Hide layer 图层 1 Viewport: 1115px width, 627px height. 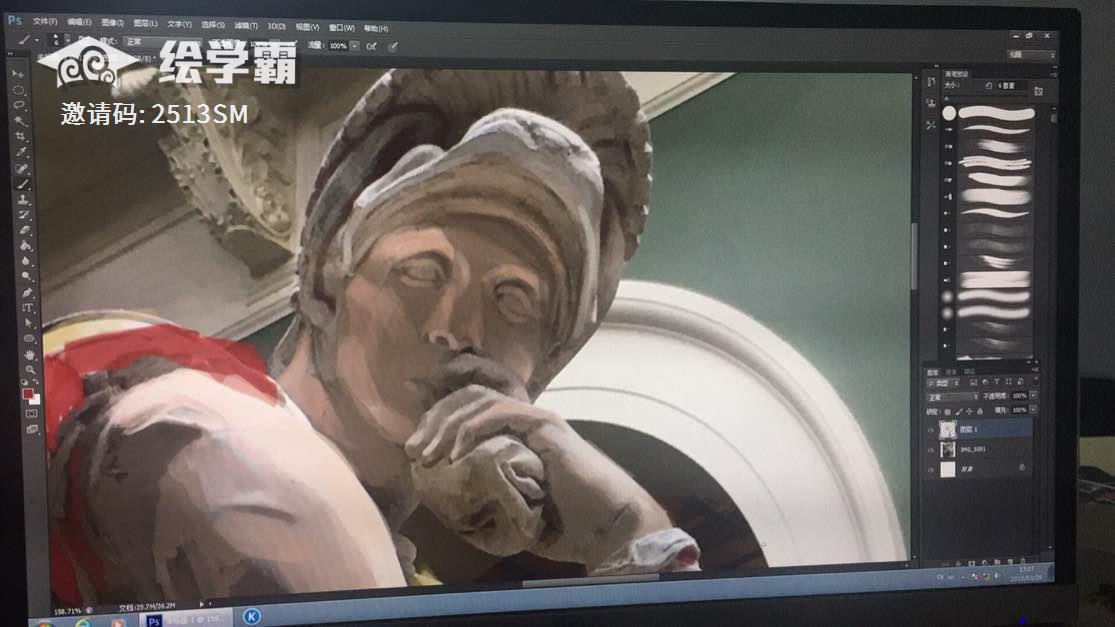(x=931, y=429)
